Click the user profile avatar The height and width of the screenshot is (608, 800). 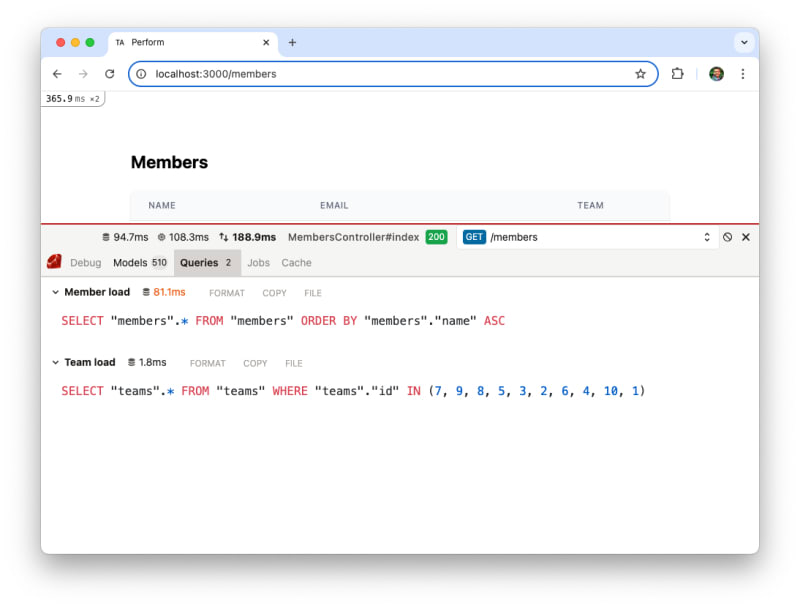[716, 74]
